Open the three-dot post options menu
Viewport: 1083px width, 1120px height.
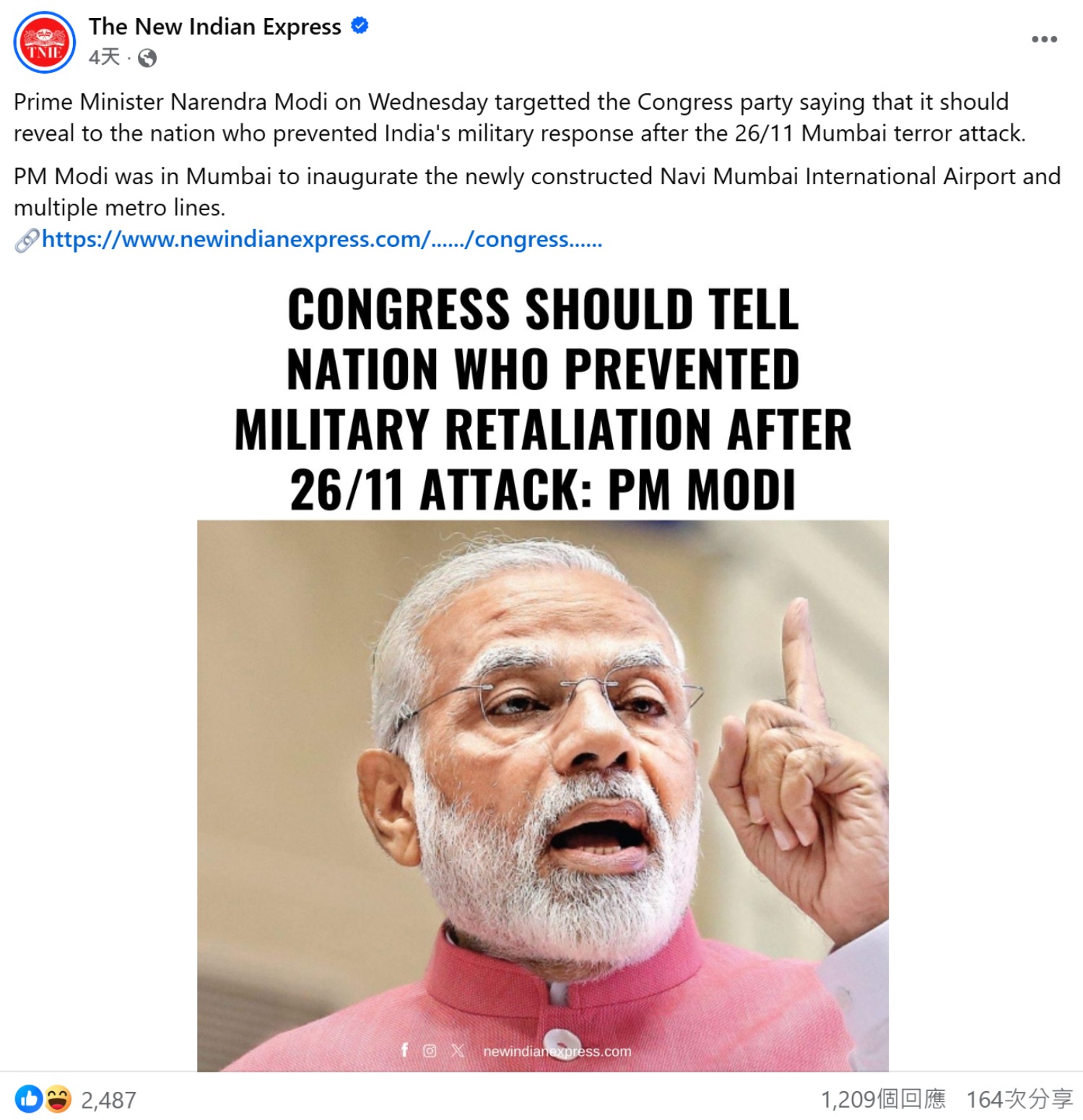[x=1044, y=39]
